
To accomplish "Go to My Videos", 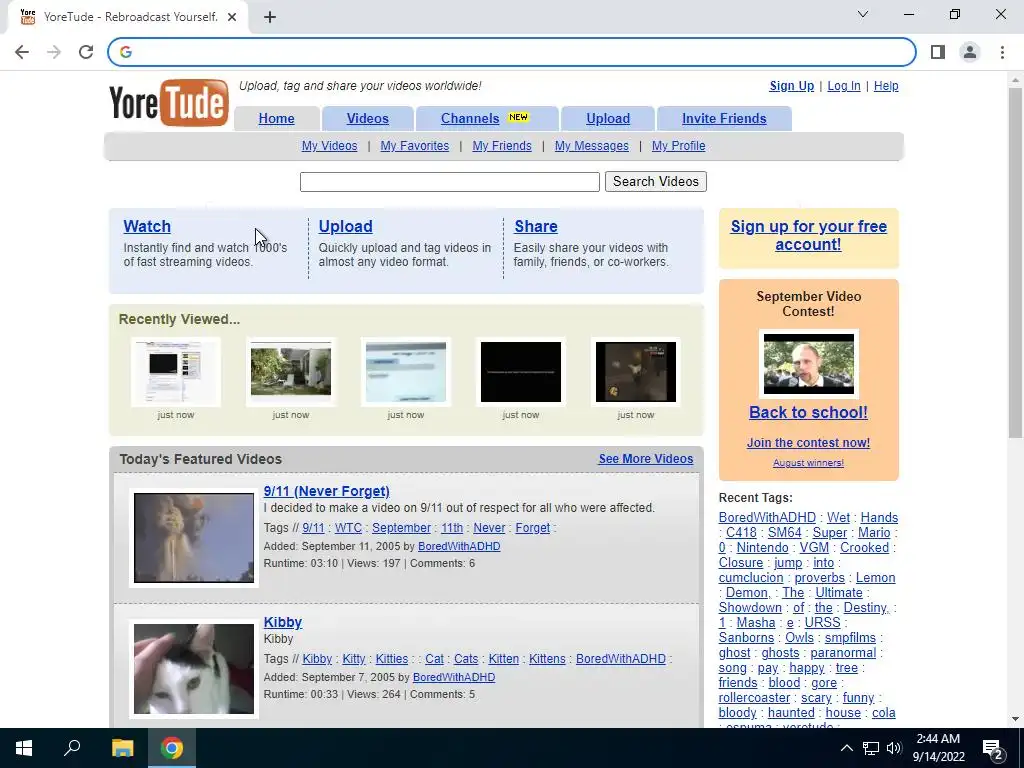I will point(329,146).
